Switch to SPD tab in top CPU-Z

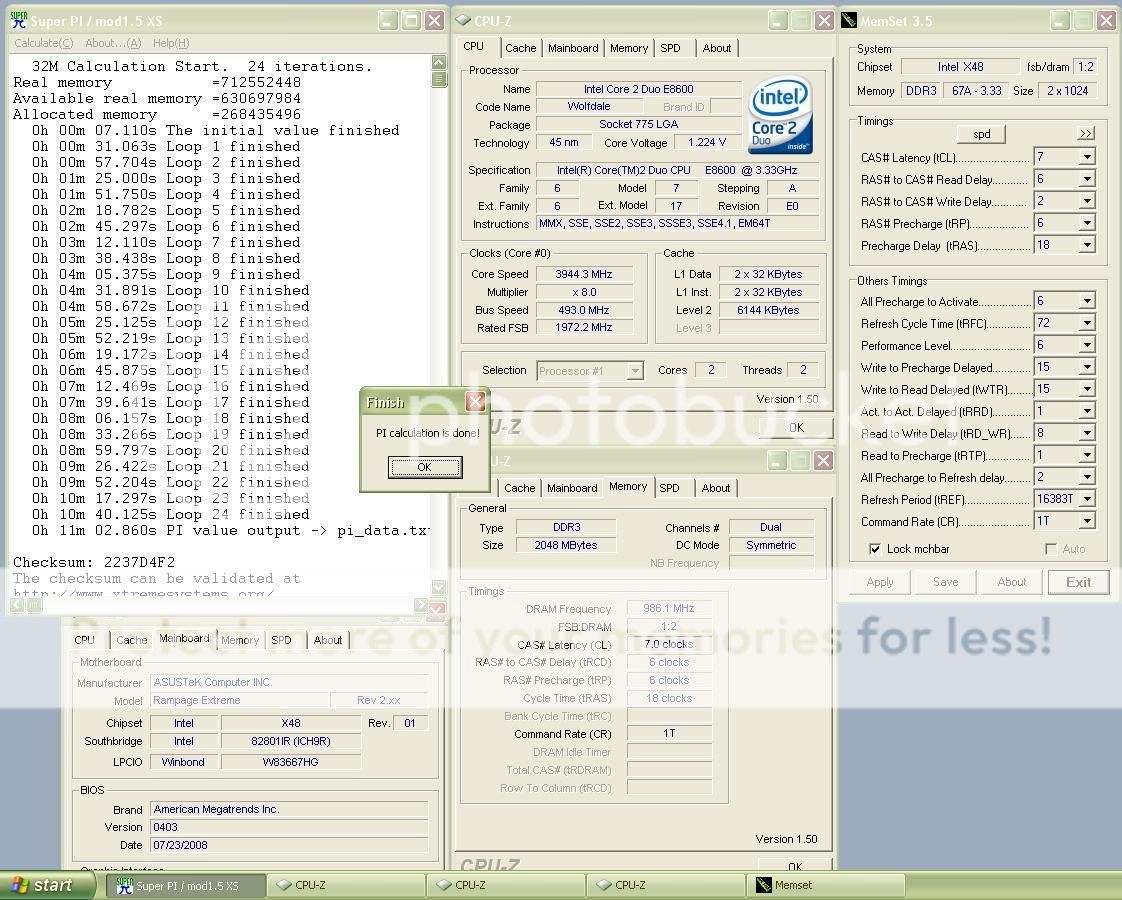tap(670, 48)
